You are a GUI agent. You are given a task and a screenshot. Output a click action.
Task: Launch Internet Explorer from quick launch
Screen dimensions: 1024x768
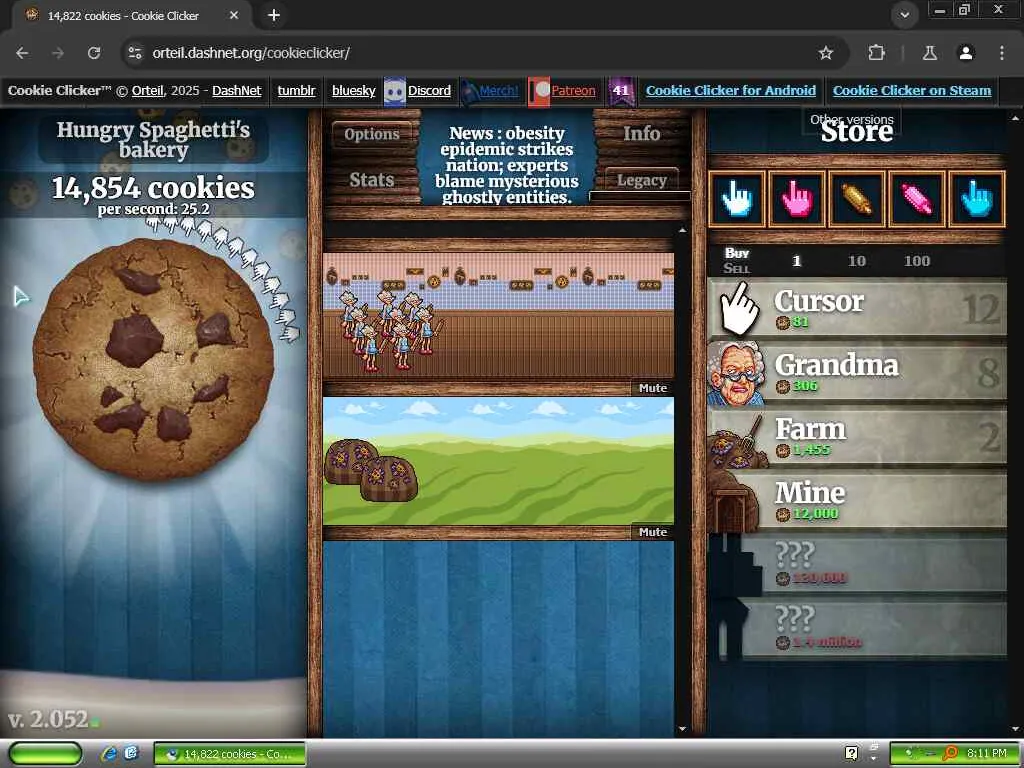pyautogui.click(x=109, y=754)
